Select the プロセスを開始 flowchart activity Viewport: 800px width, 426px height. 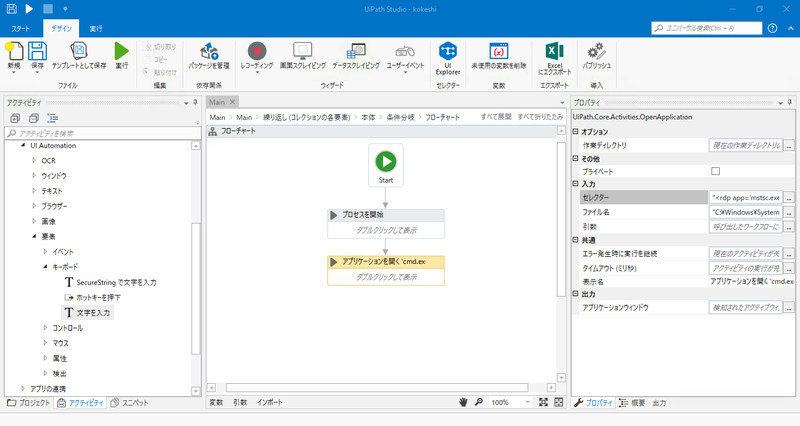coord(386,223)
